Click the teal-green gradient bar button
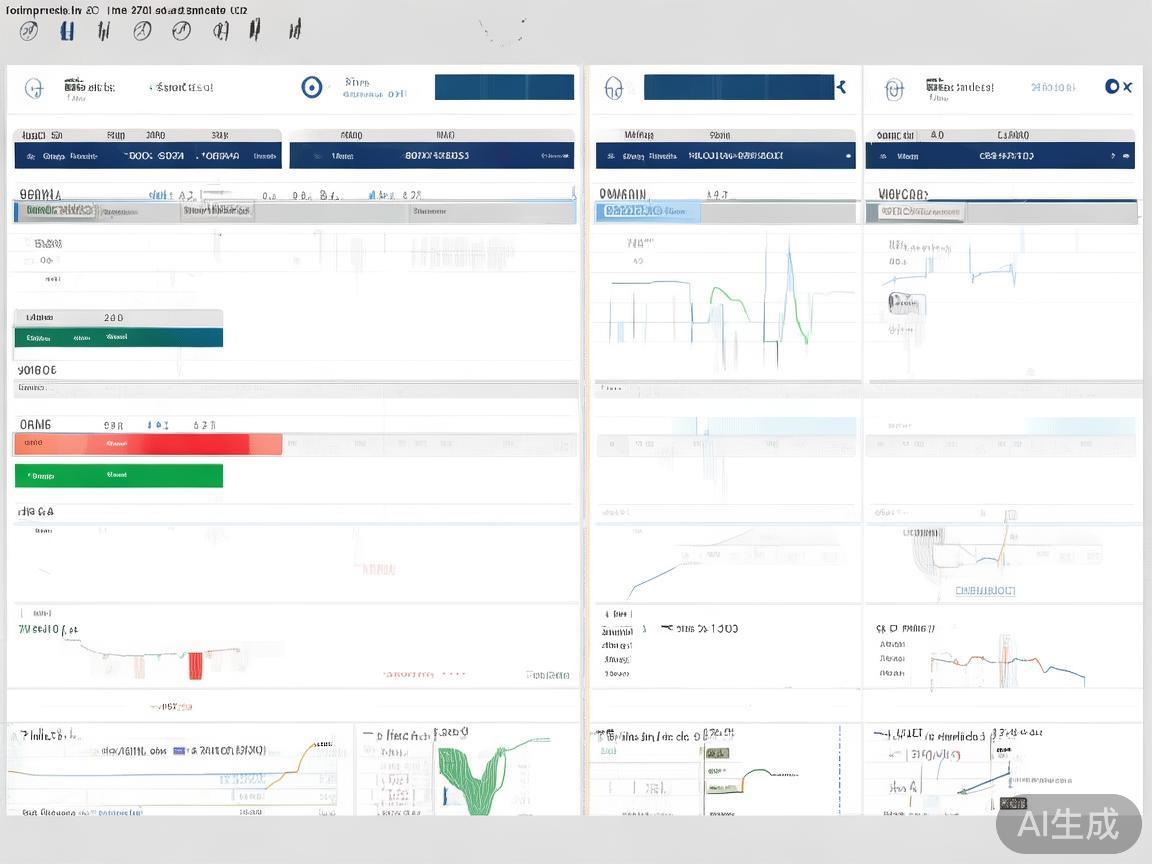 point(118,338)
